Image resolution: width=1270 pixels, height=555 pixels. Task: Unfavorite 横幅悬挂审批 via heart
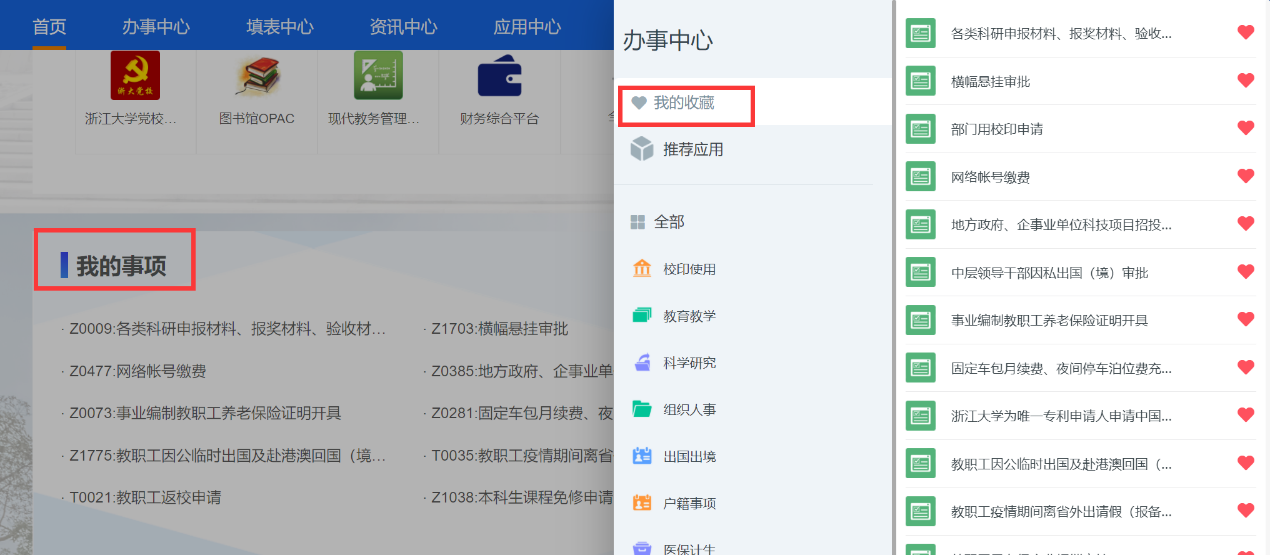click(x=1246, y=80)
